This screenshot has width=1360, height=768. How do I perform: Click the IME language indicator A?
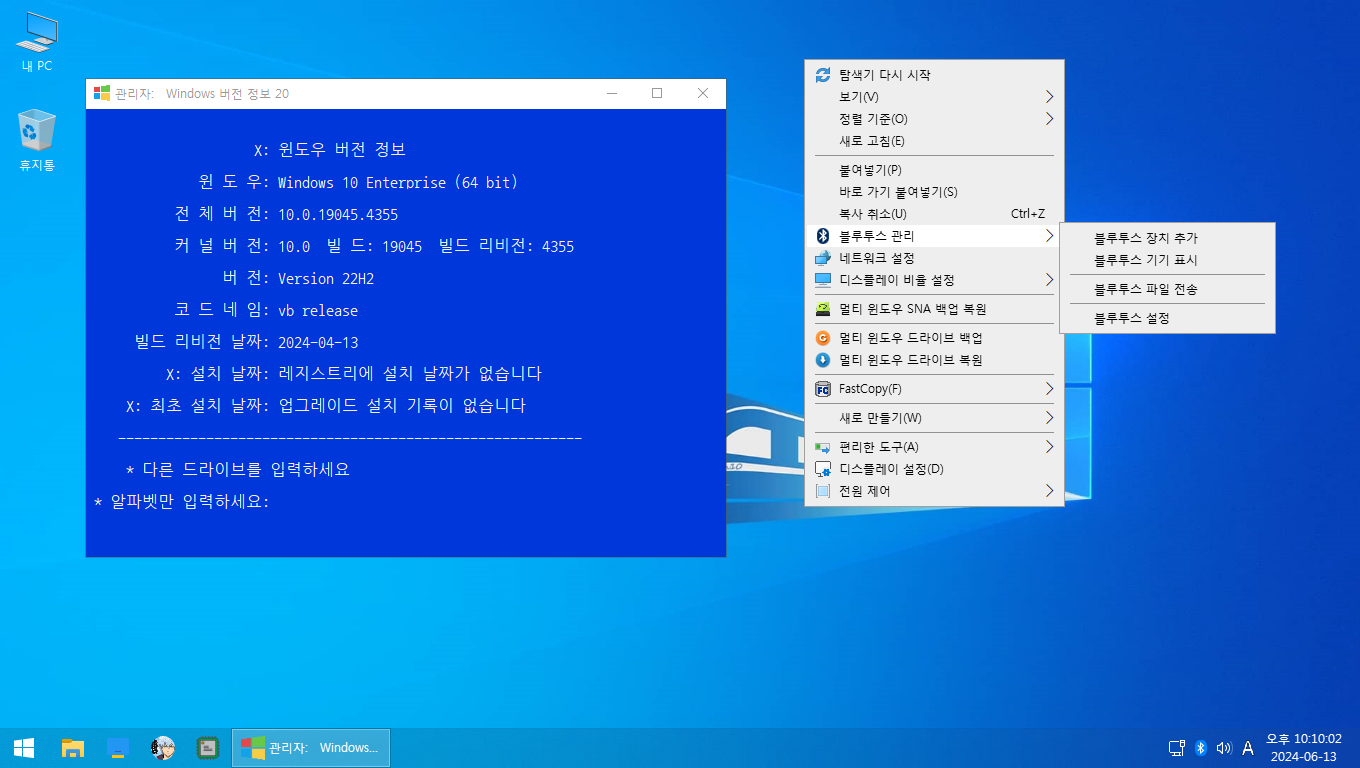click(x=1248, y=748)
